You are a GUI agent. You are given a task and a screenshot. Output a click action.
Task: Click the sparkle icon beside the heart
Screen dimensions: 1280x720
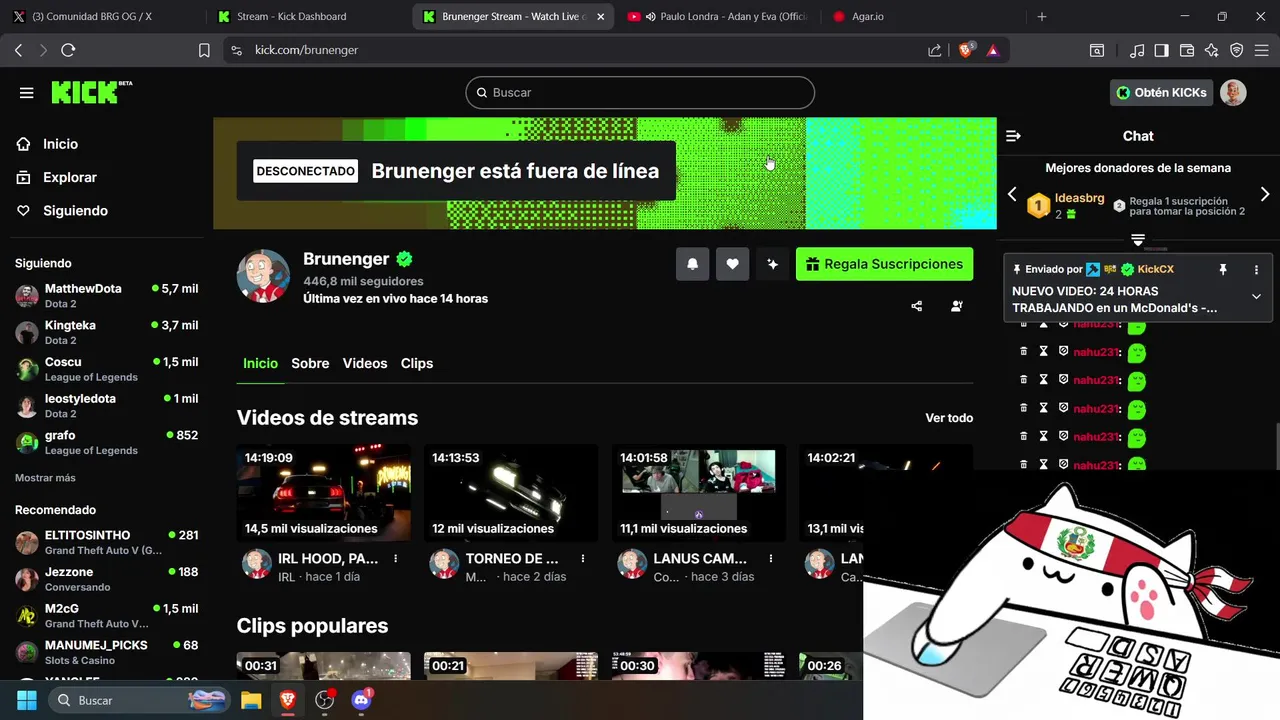[772, 264]
